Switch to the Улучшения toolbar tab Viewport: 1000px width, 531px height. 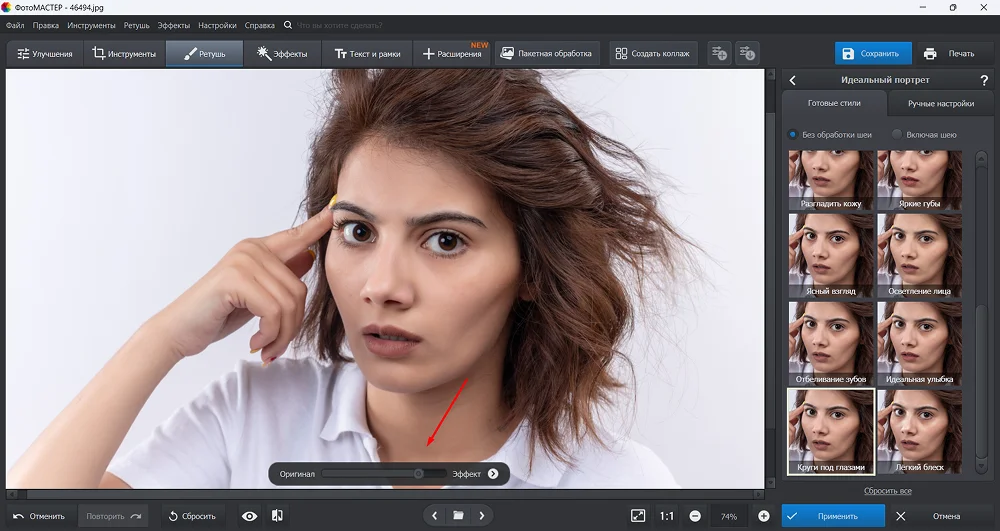point(45,54)
